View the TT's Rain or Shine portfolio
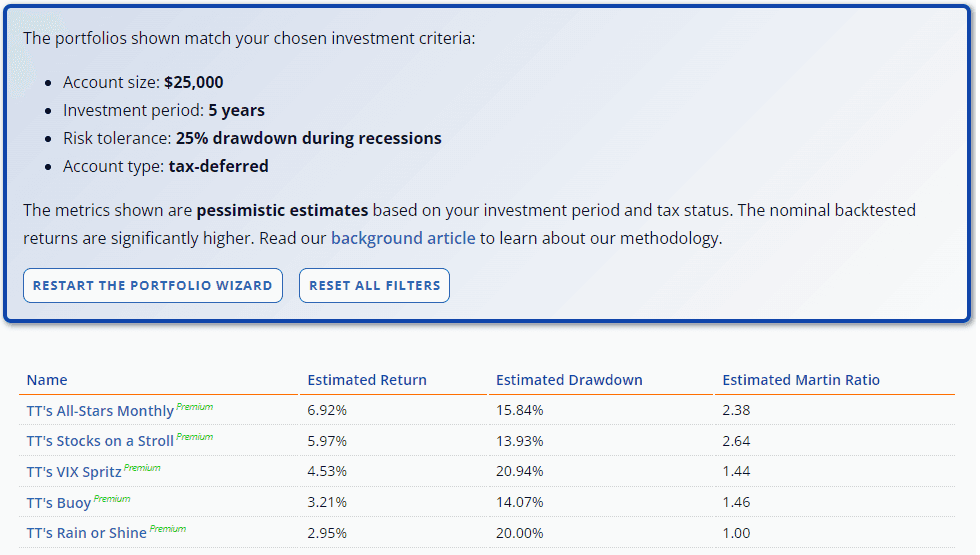This screenshot has height=555, width=980. coord(87,533)
